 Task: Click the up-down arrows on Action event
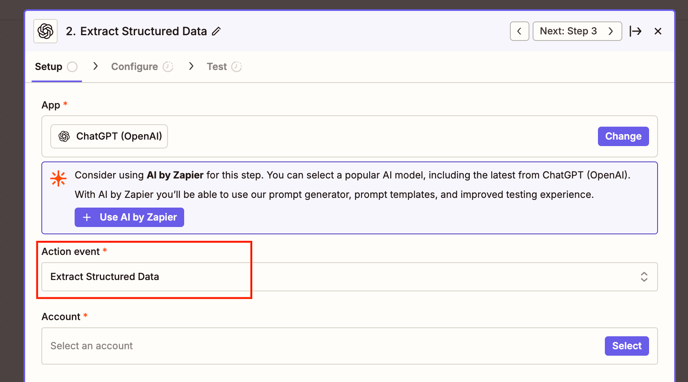(x=644, y=277)
